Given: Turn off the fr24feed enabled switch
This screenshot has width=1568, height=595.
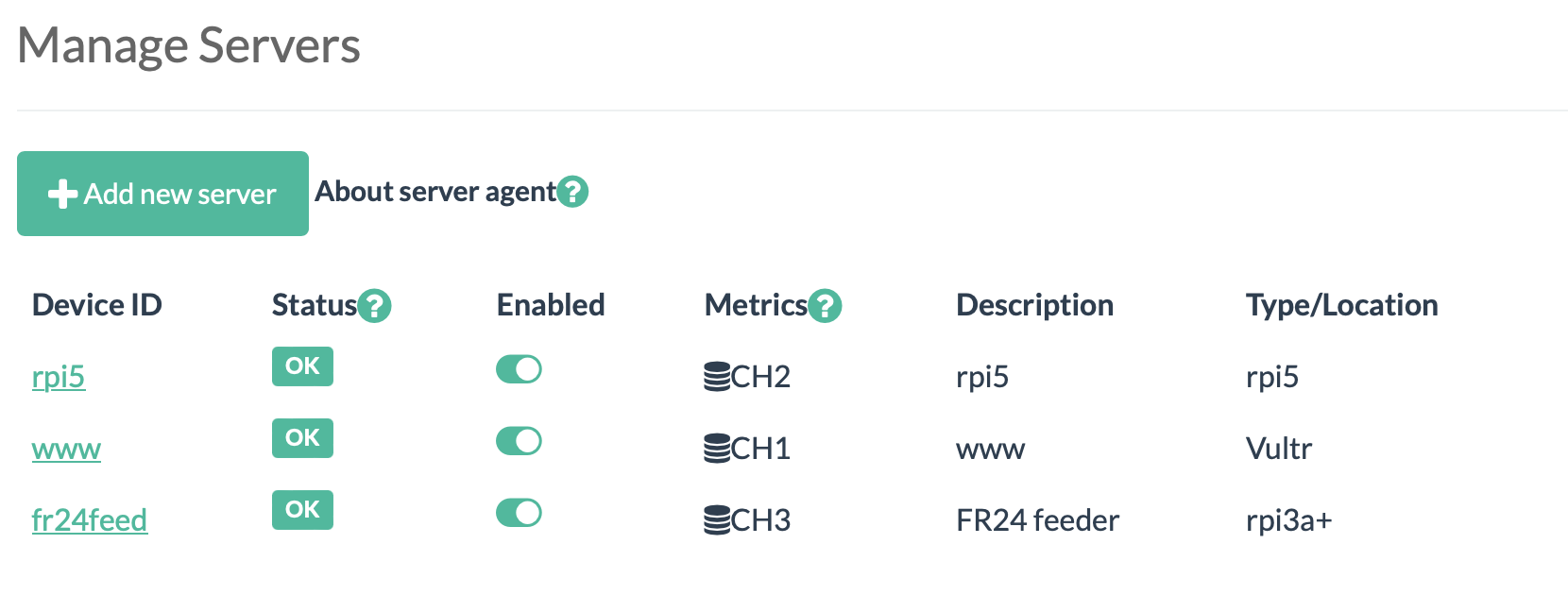Looking at the screenshot, I should 519,513.
